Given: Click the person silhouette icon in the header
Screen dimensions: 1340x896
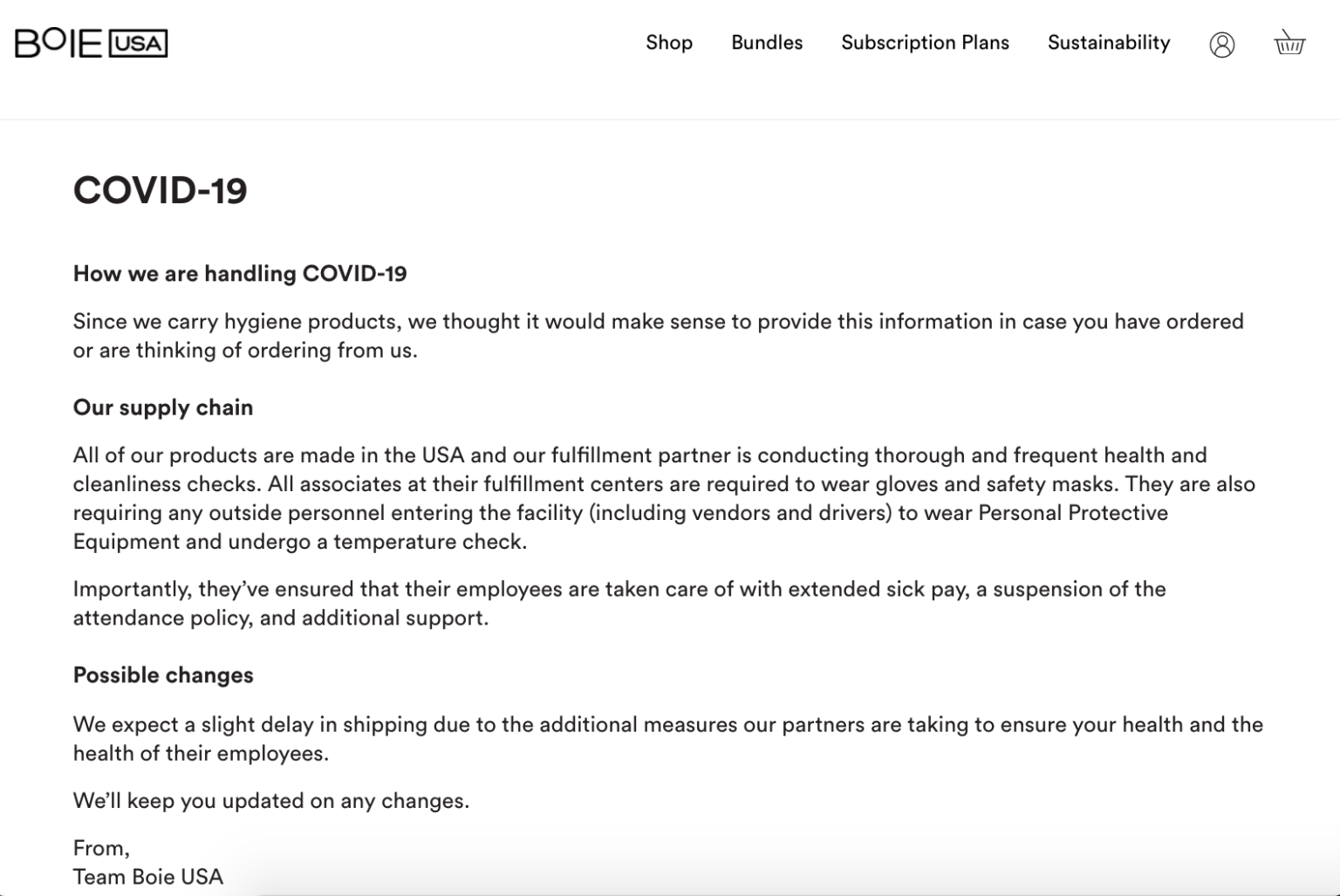Looking at the screenshot, I should coord(1223,44).
